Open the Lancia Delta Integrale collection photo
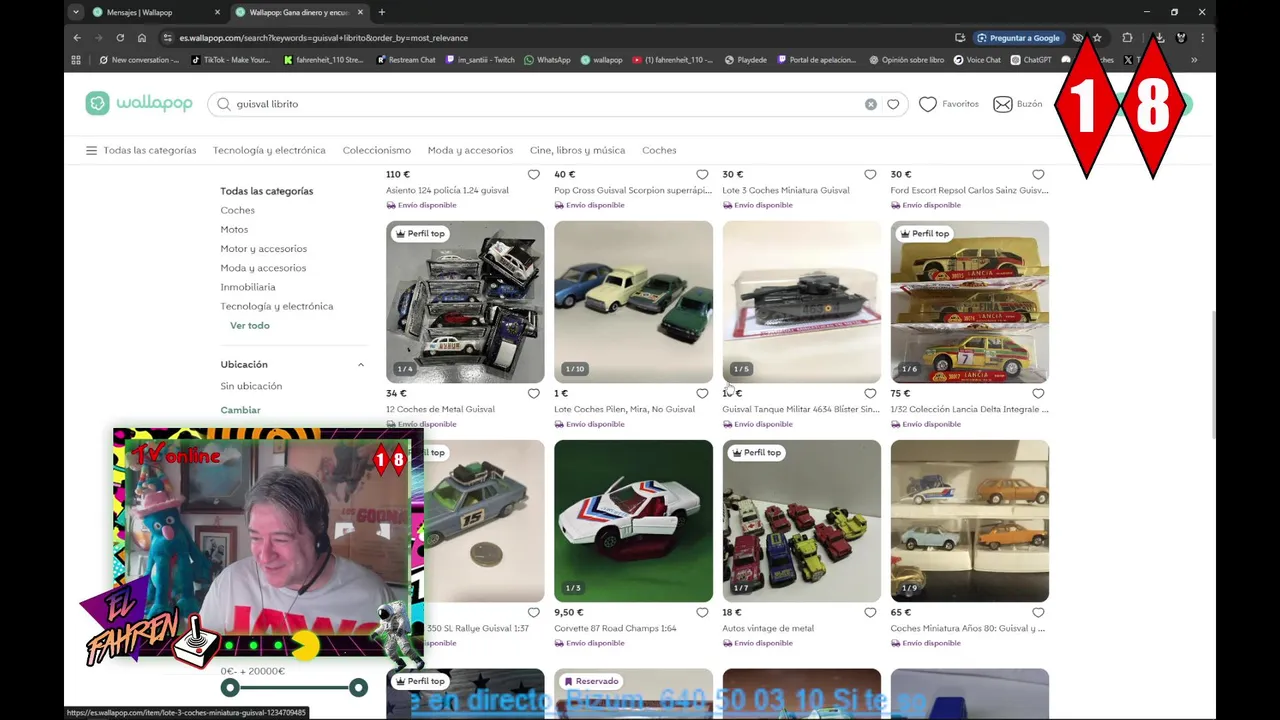This screenshot has width=1280, height=720. click(970, 302)
